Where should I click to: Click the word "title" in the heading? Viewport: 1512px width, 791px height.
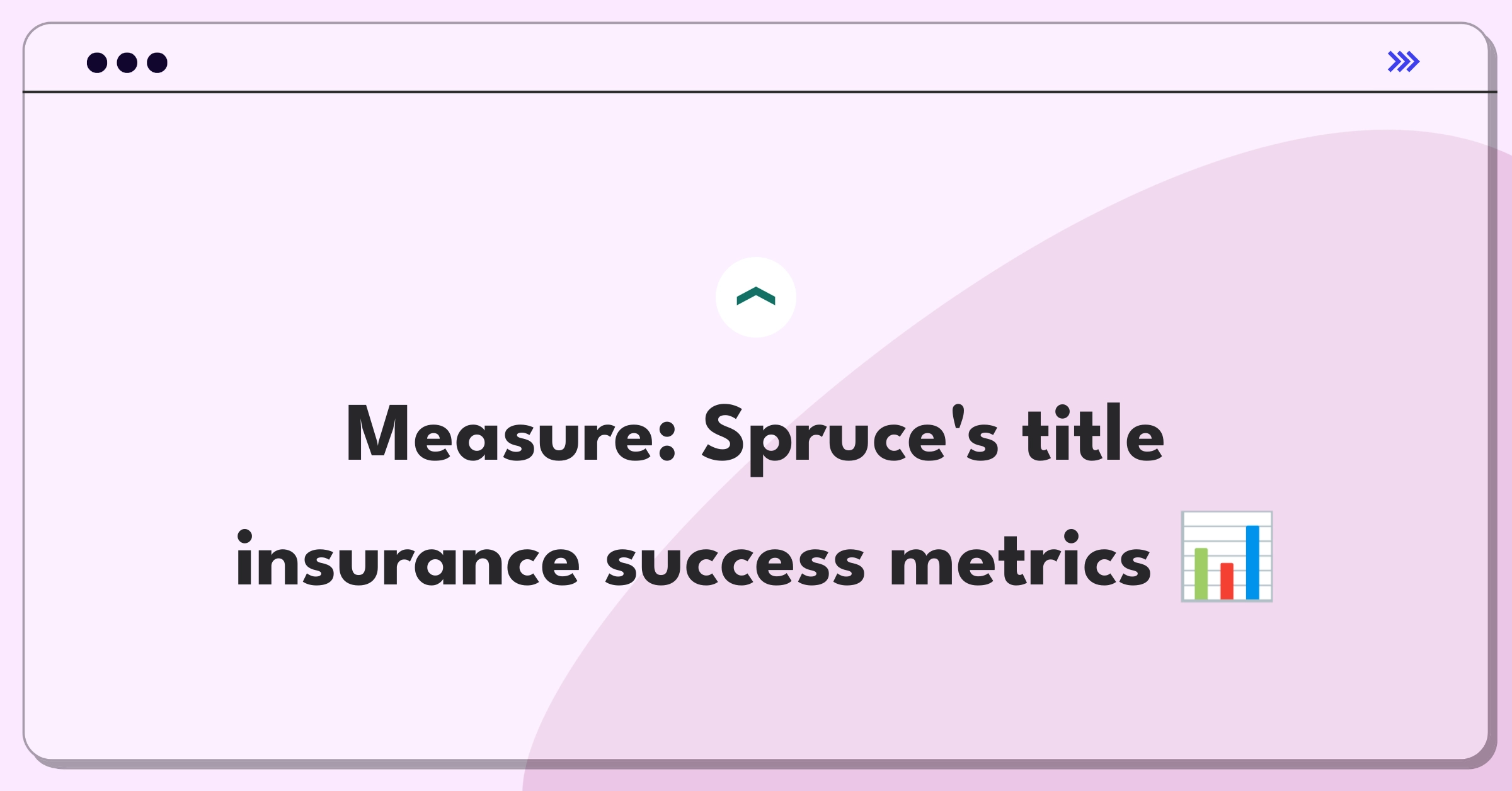[1093, 433]
